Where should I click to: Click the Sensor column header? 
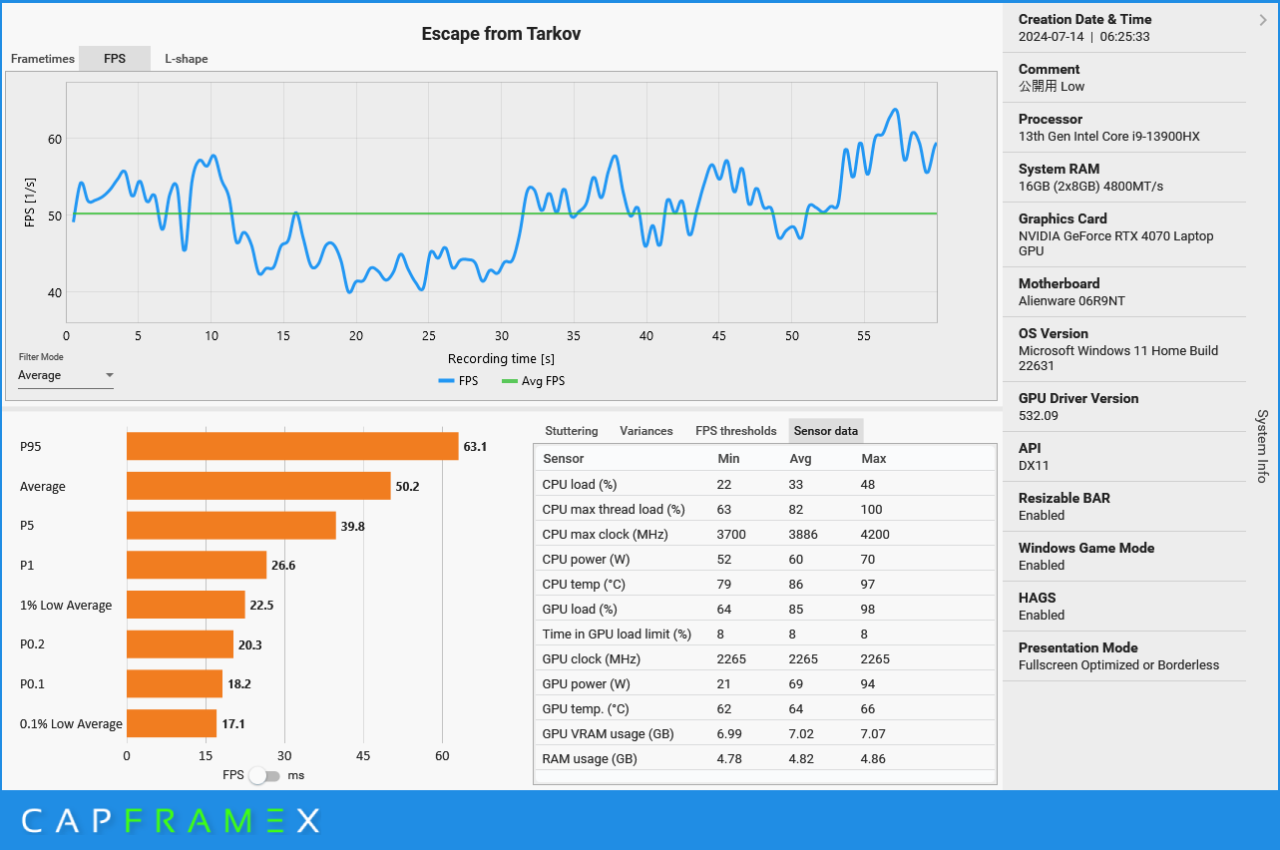563,459
